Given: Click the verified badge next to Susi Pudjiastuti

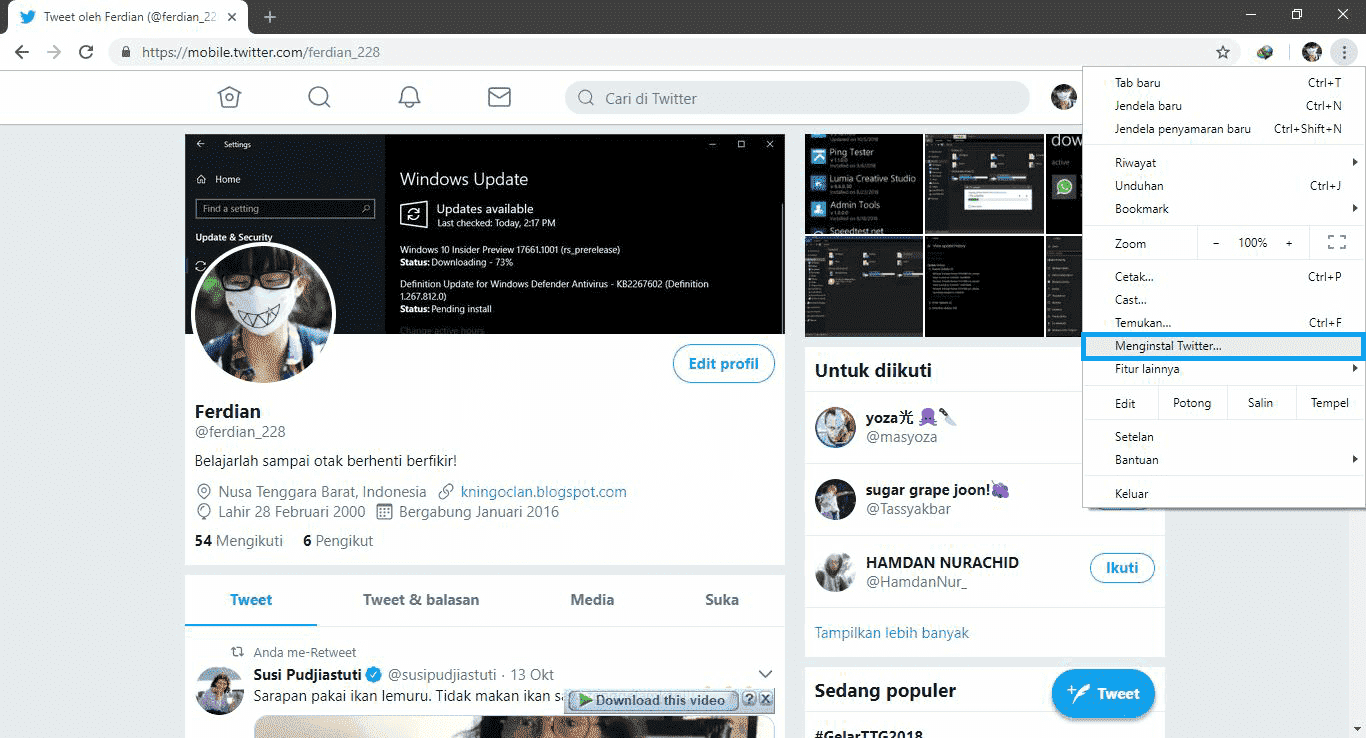Looking at the screenshot, I should (x=373, y=674).
